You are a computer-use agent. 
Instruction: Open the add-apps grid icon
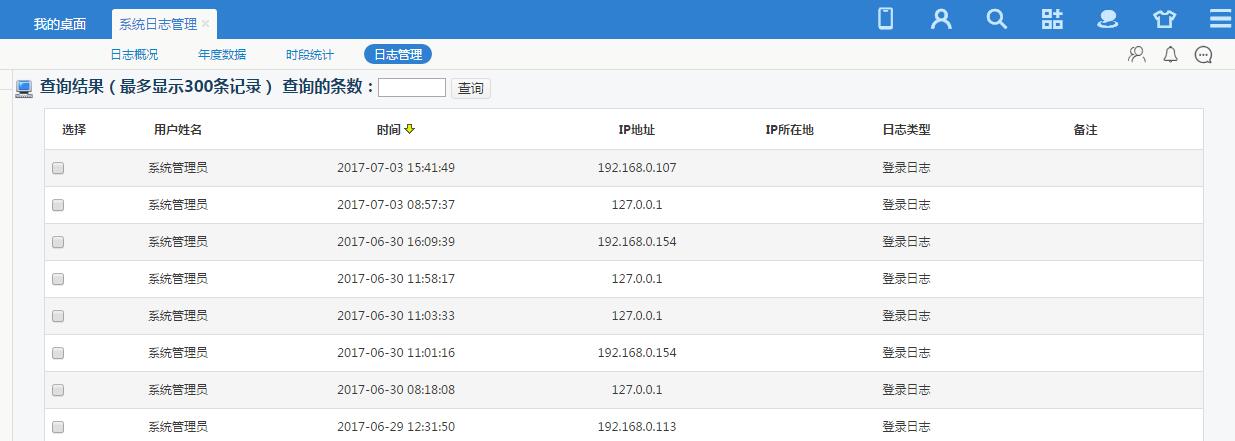click(x=1052, y=19)
